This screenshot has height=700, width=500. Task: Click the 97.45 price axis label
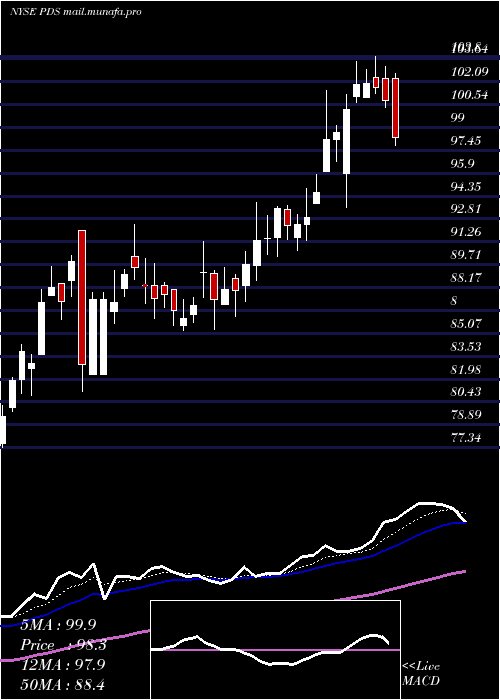pyautogui.click(x=466, y=141)
